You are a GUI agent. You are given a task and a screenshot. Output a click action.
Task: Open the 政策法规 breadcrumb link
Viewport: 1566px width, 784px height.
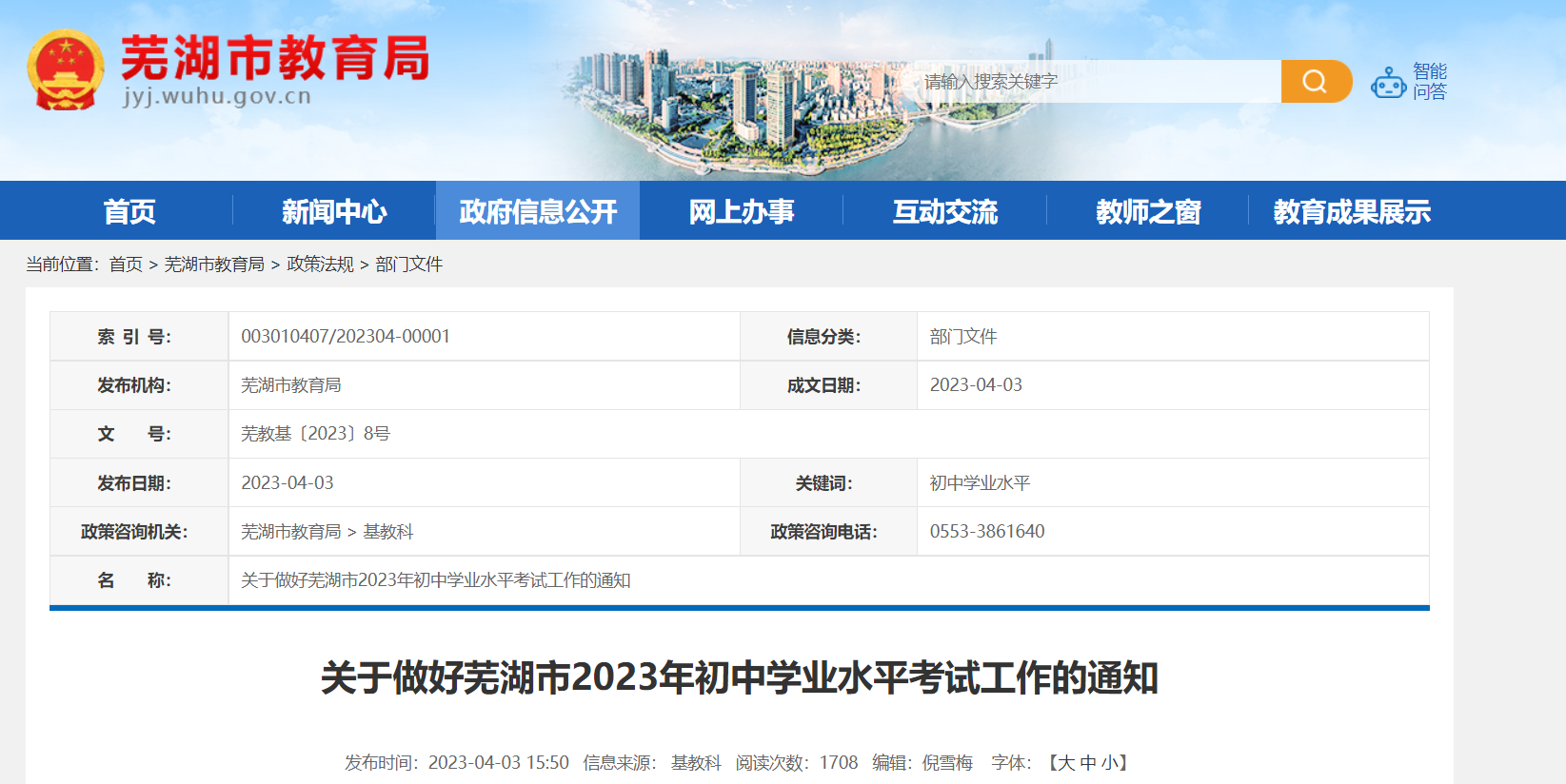point(320,265)
